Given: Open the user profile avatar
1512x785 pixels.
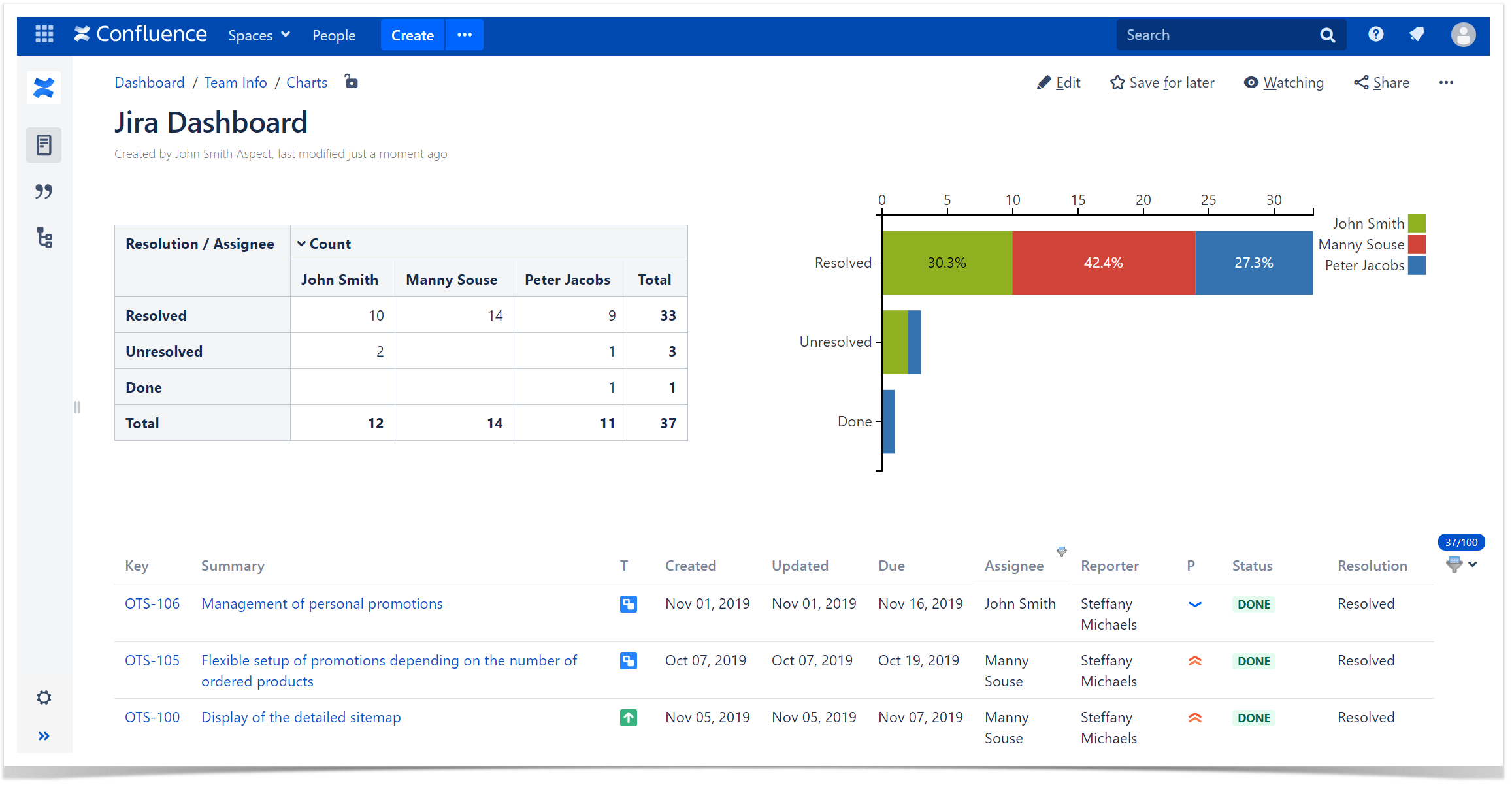Looking at the screenshot, I should pos(1463,35).
